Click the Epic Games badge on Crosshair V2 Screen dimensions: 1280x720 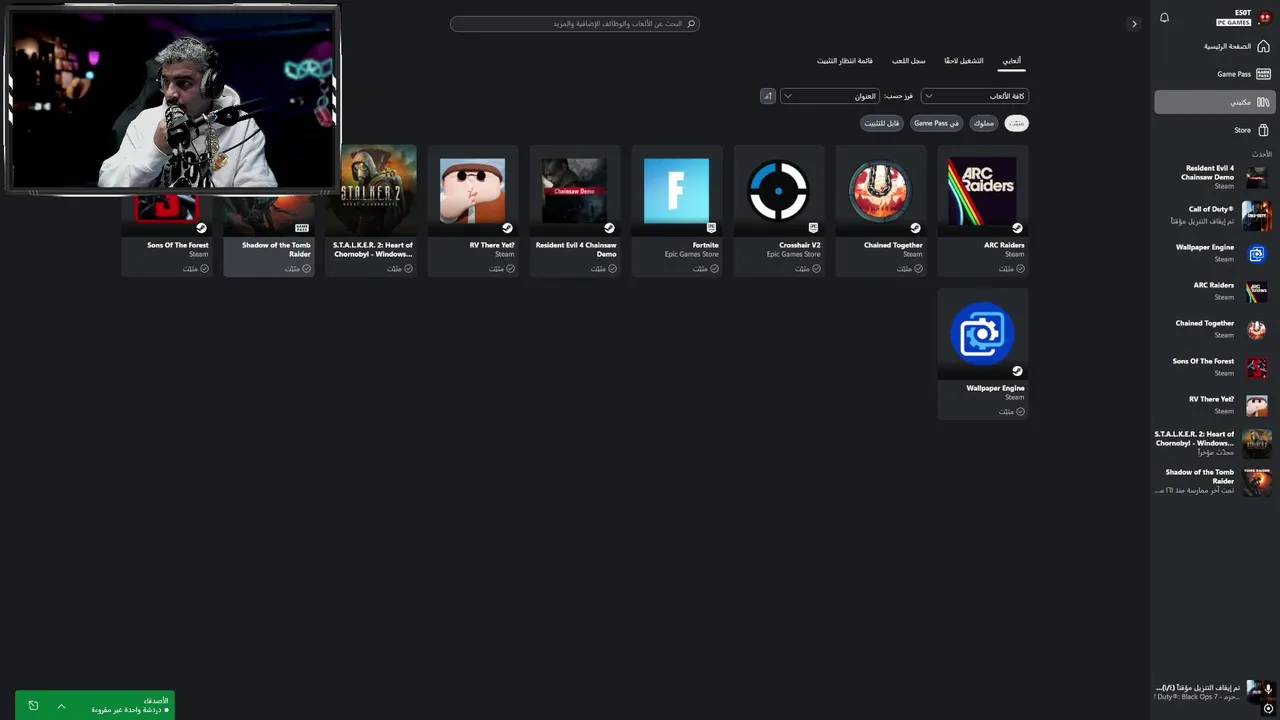tap(813, 228)
